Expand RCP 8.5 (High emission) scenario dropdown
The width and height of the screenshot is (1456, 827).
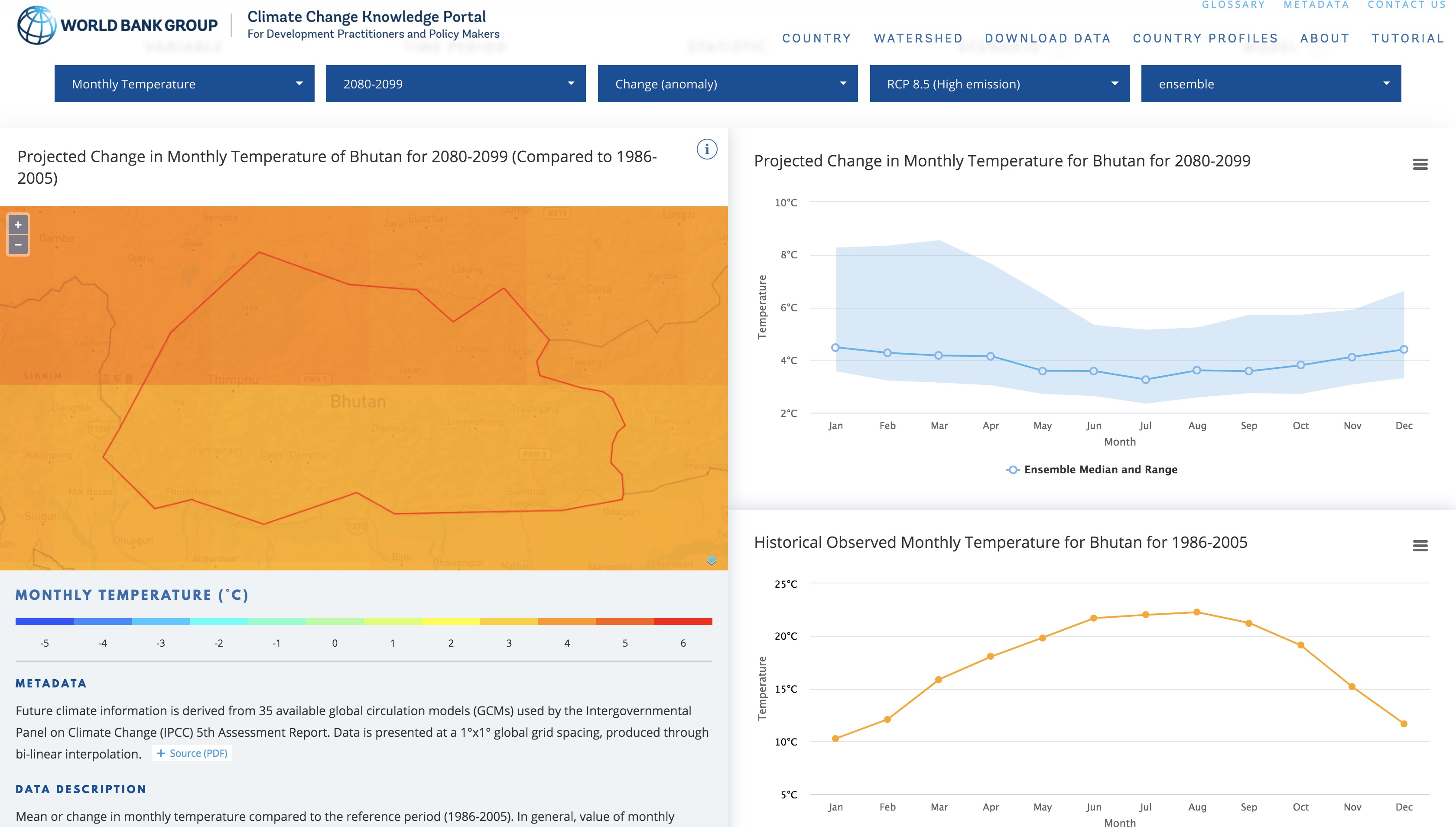999,84
